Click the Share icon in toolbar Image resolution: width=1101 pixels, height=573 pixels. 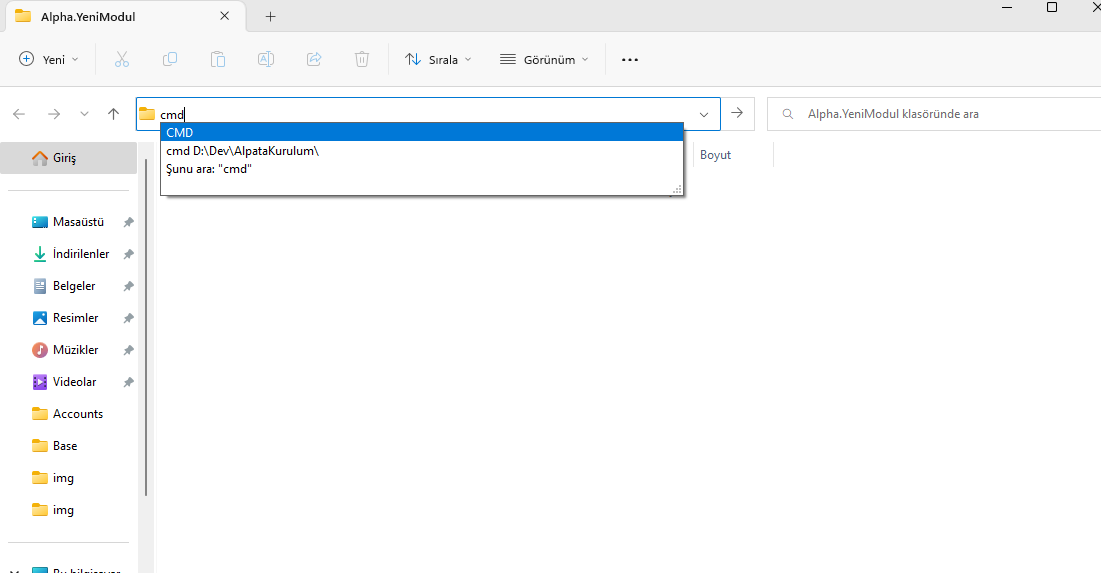tap(314, 59)
